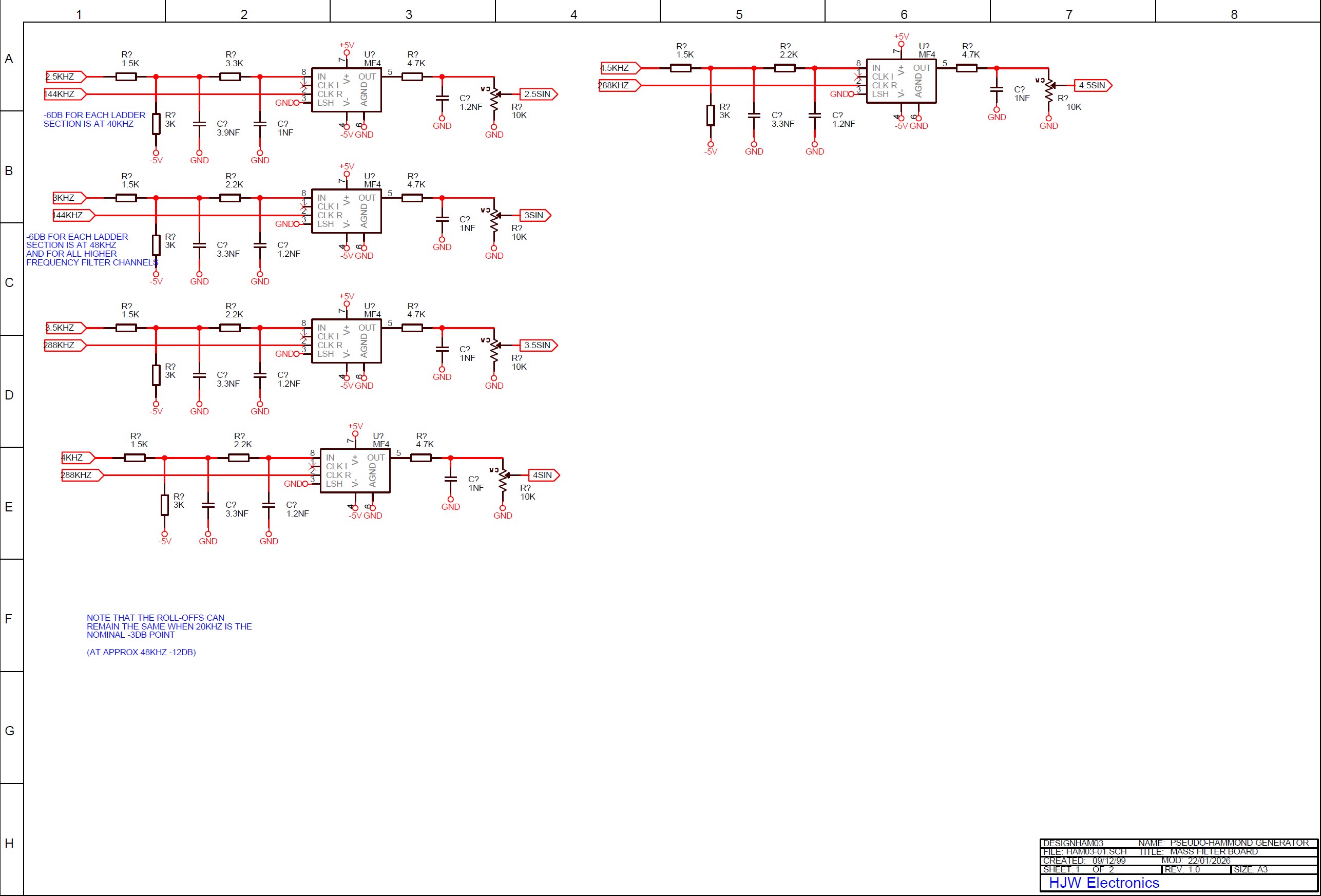Click the REV: 1.0 field
The image size is (1321, 896).
tap(1182, 869)
